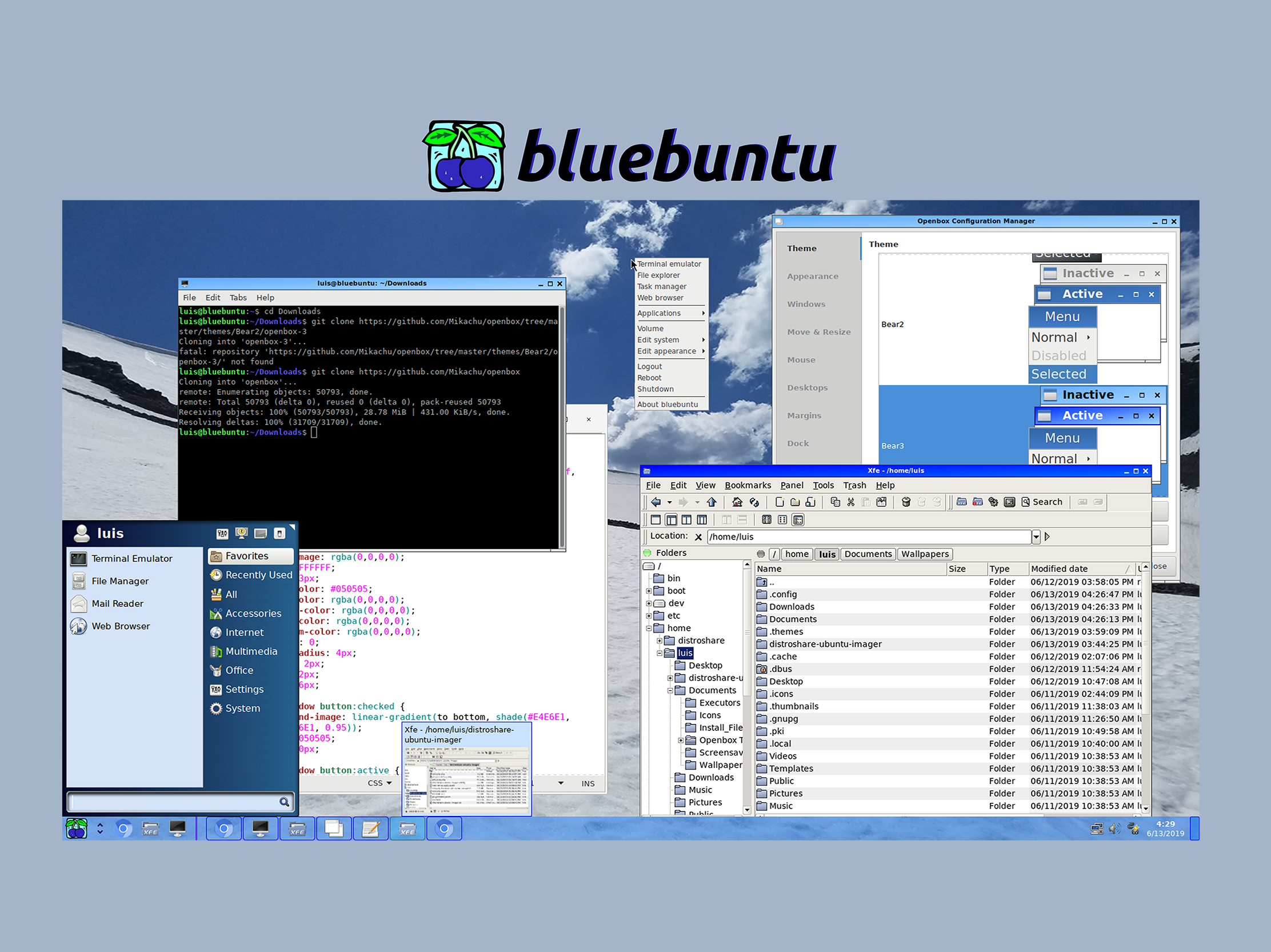Expand the distroshare folder in tree

click(660, 641)
